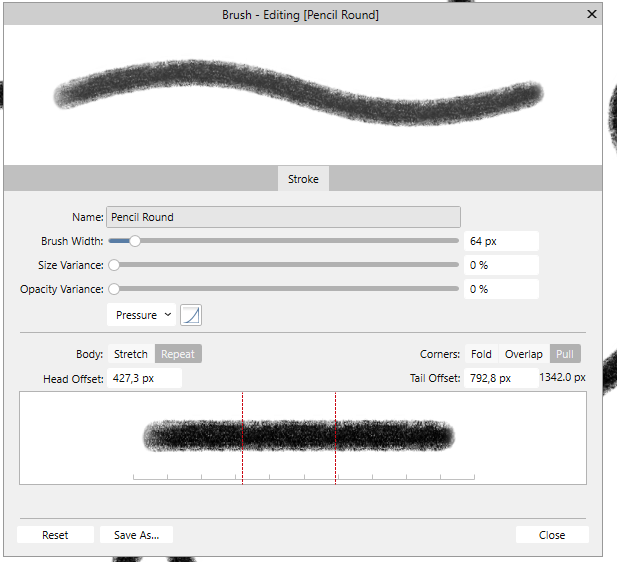Click the Reset button

(55, 535)
